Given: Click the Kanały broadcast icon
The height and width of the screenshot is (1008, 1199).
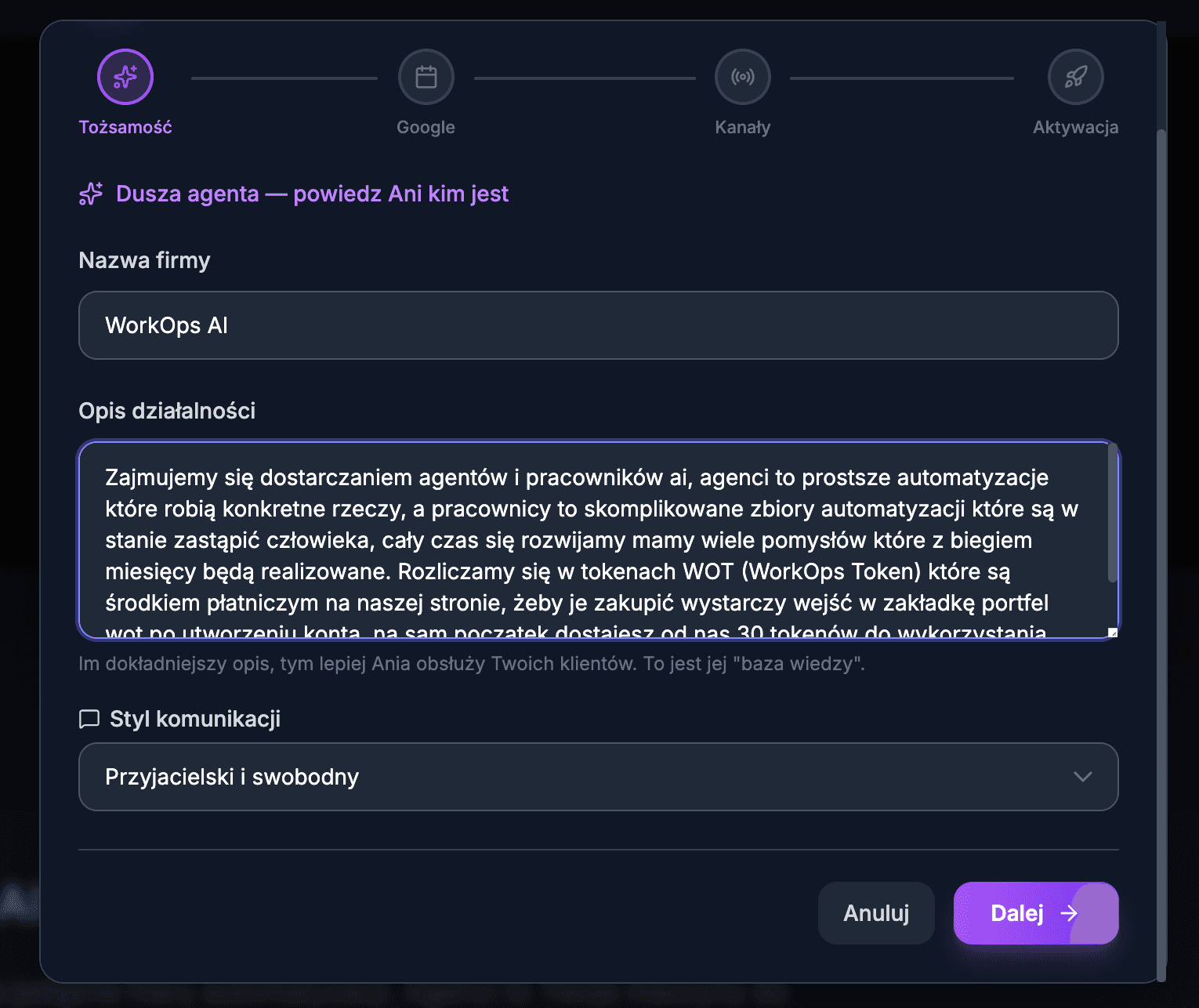Looking at the screenshot, I should [x=742, y=76].
